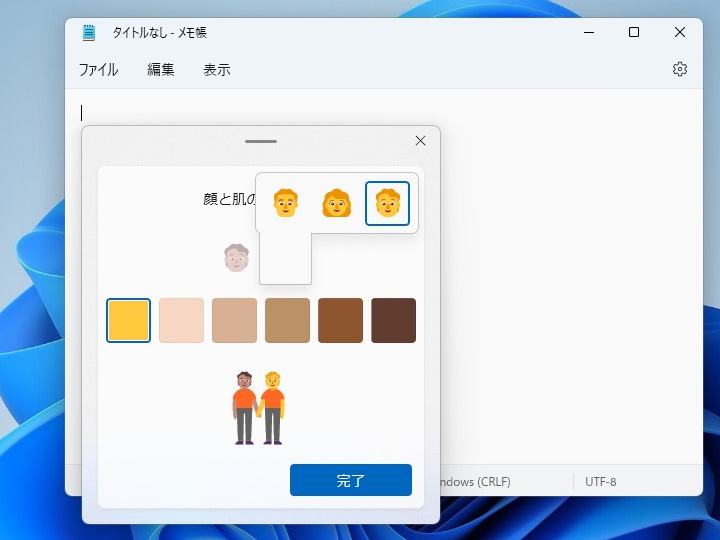Choose the medium skin tone swatch
This screenshot has height=540, width=720.
point(287,321)
